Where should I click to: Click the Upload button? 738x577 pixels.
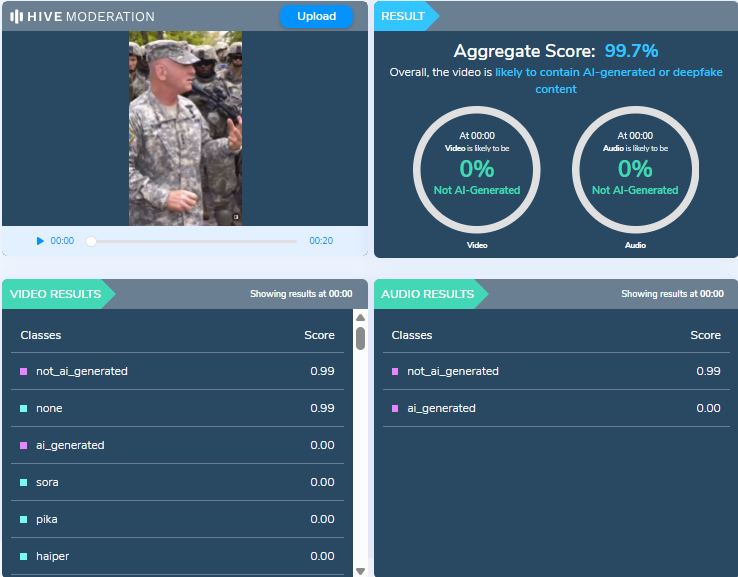(316, 17)
